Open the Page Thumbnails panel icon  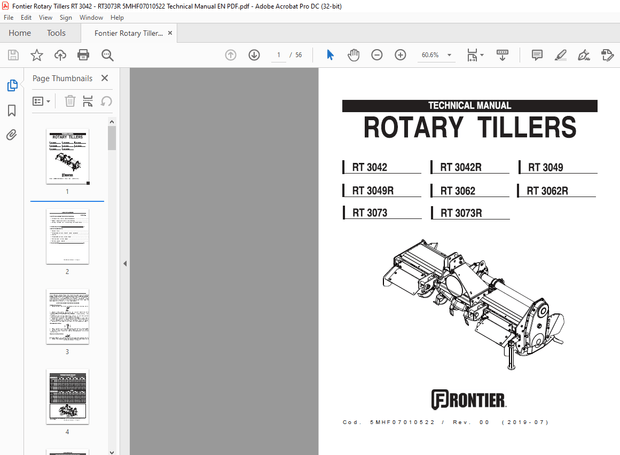click(x=12, y=85)
